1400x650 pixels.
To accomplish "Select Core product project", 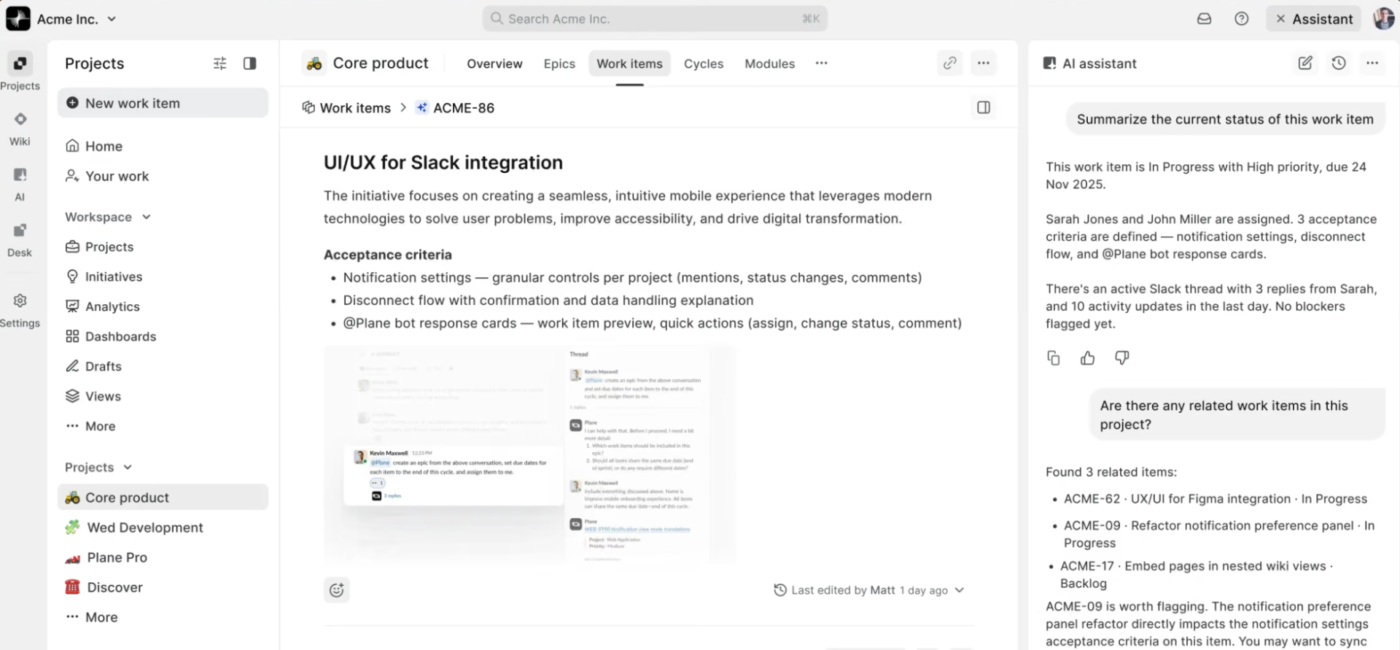I will 162,497.
